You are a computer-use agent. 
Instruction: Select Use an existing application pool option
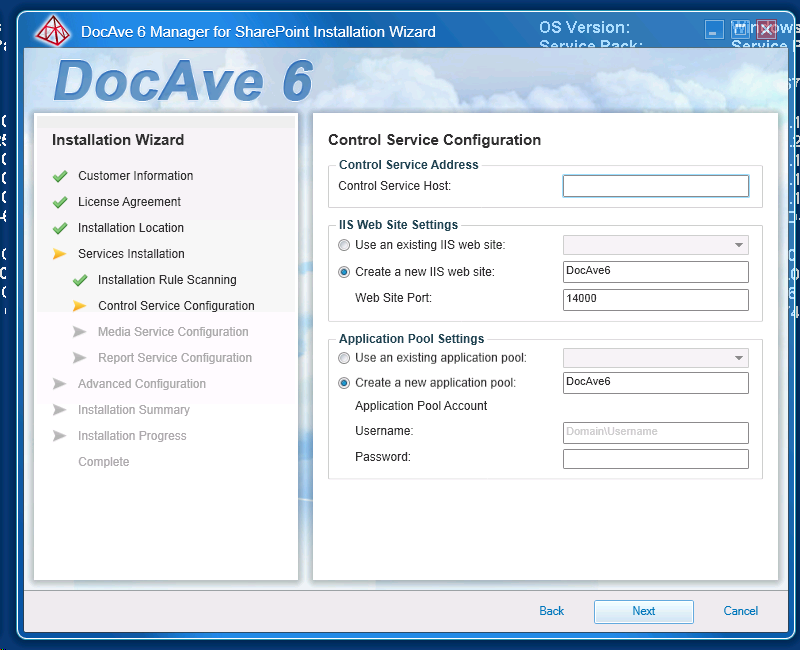(x=344, y=358)
